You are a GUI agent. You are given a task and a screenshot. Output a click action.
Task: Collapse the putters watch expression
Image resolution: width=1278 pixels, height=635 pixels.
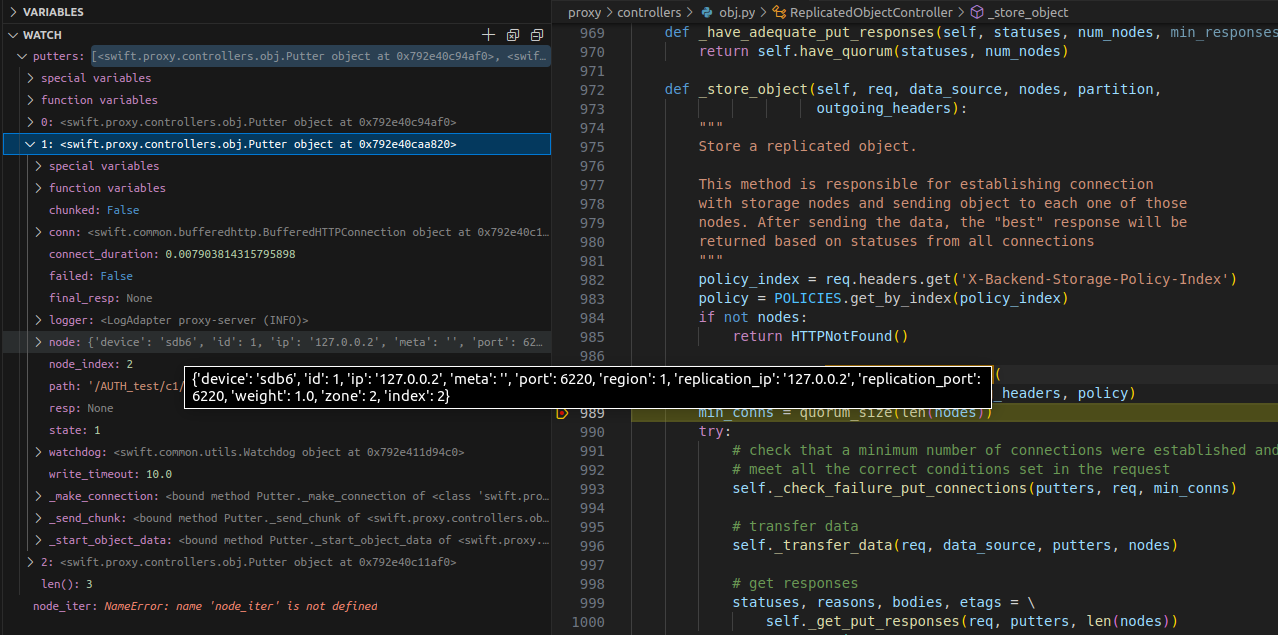pos(22,56)
